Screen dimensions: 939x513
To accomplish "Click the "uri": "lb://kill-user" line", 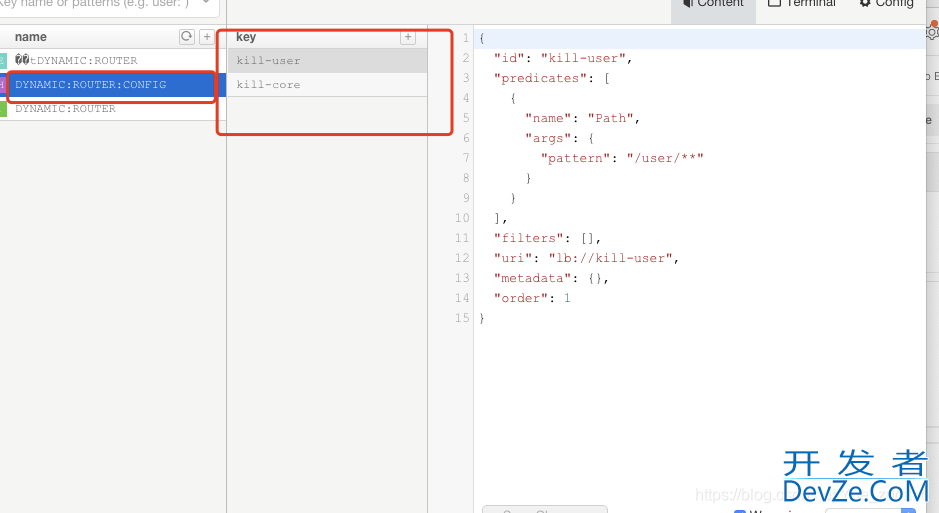I will click(586, 258).
